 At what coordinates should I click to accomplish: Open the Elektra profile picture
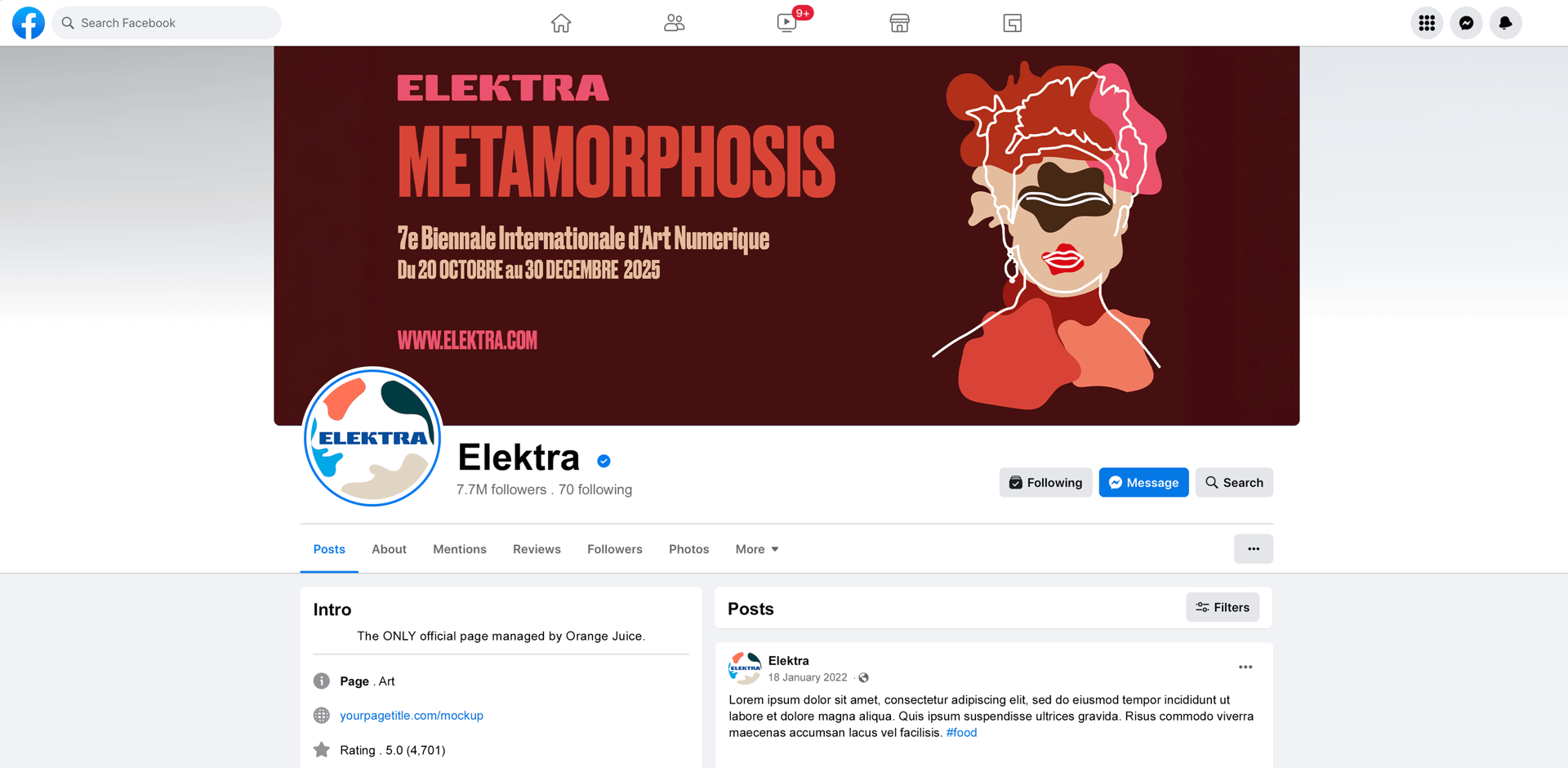coord(372,437)
